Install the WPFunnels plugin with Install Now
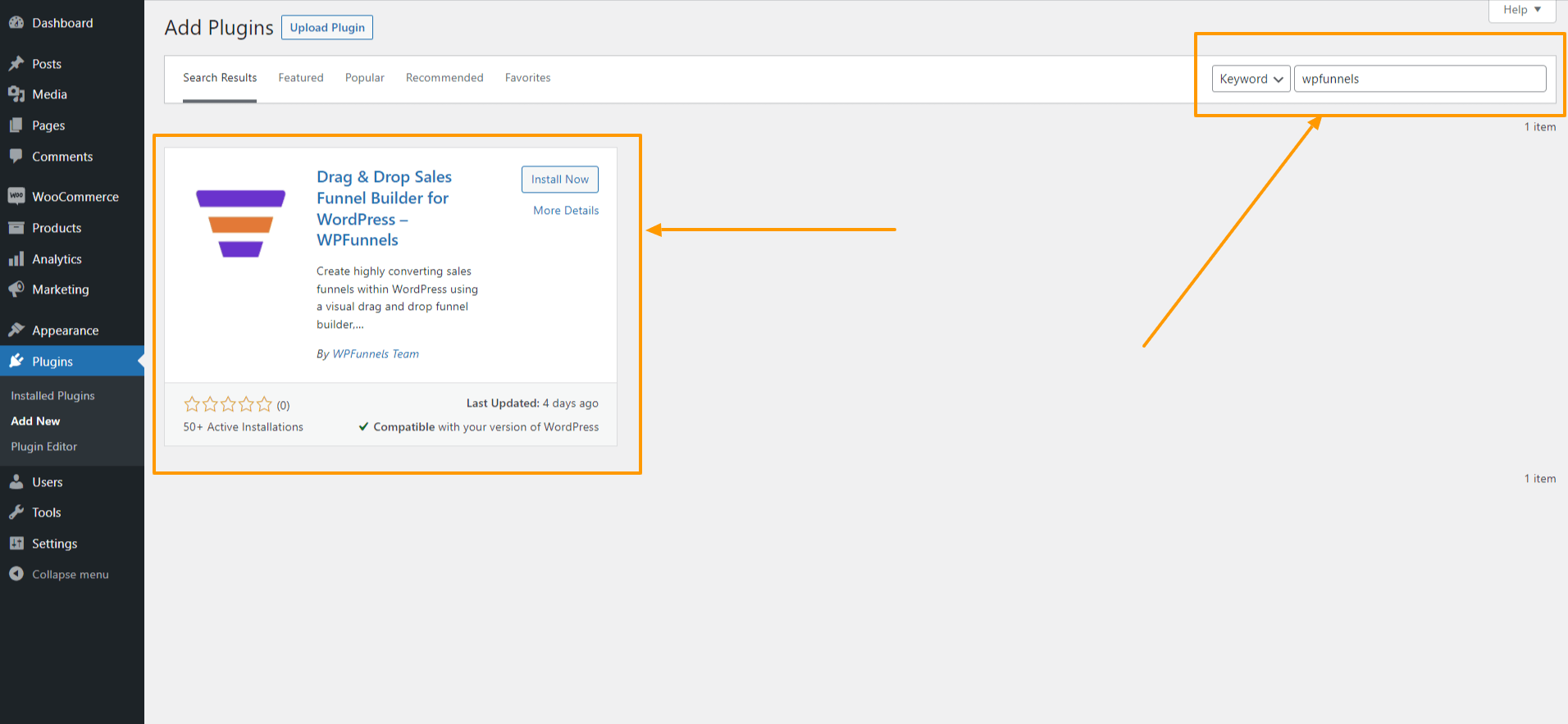The height and width of the screenshot is (724, 1568). pos(560,179)
